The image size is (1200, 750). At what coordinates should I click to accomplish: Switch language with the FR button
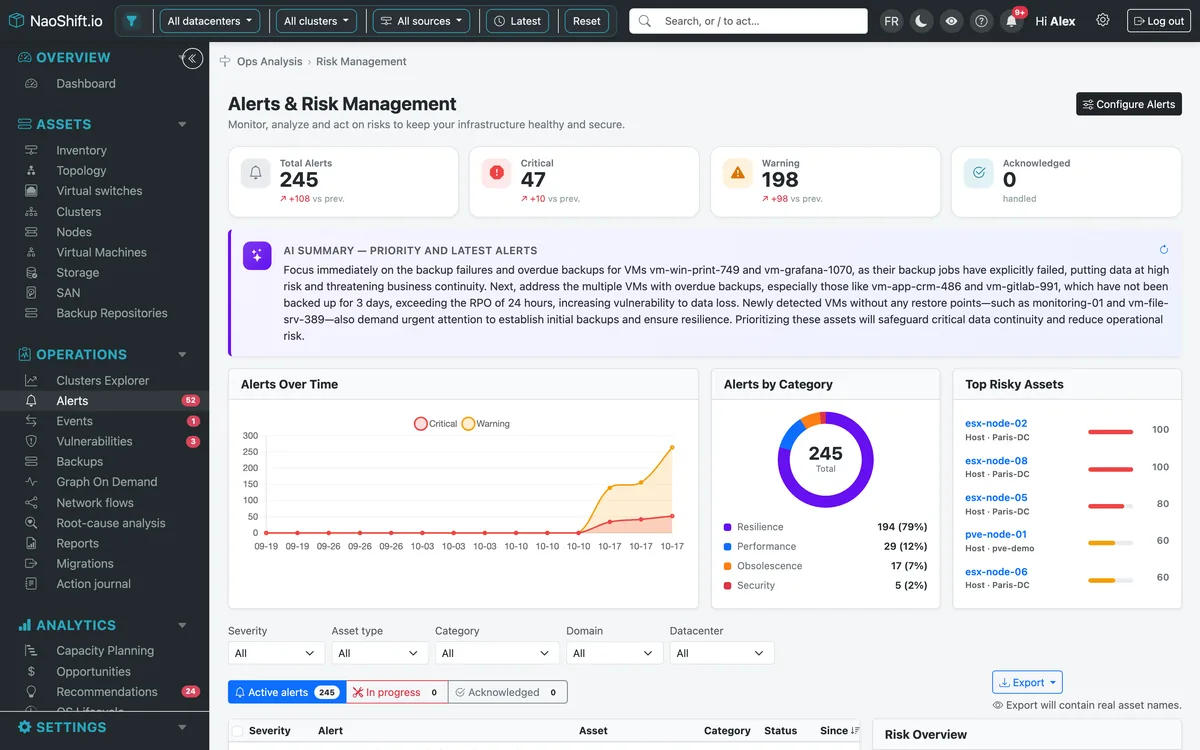tap(891, 21)
